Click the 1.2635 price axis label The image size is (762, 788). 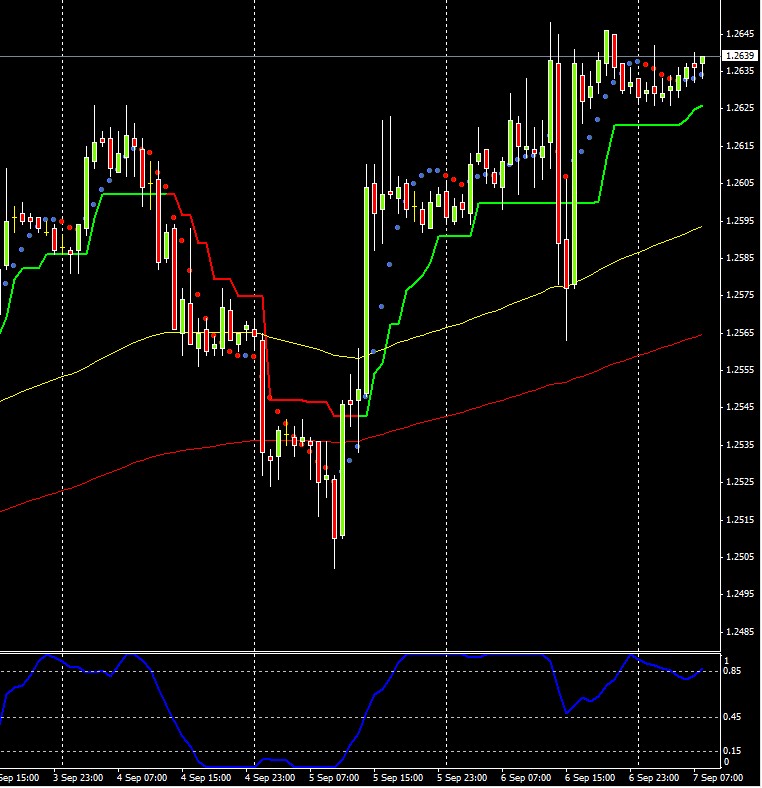coord(740,71)
